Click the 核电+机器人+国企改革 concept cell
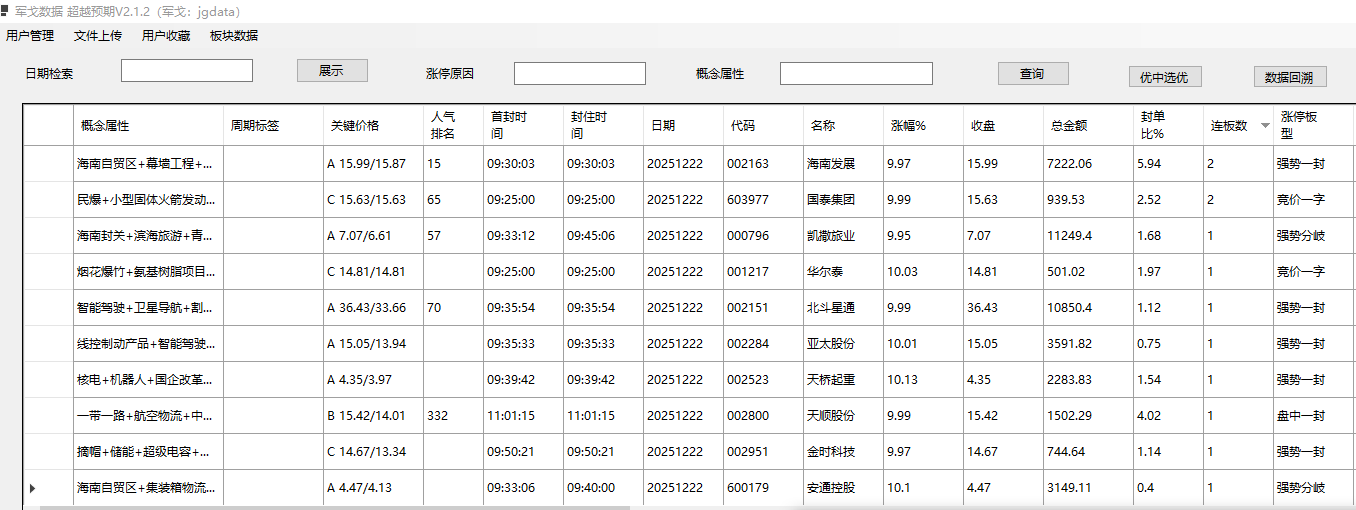Viewport: 1356px width, 510px height. tap(149, 380)
